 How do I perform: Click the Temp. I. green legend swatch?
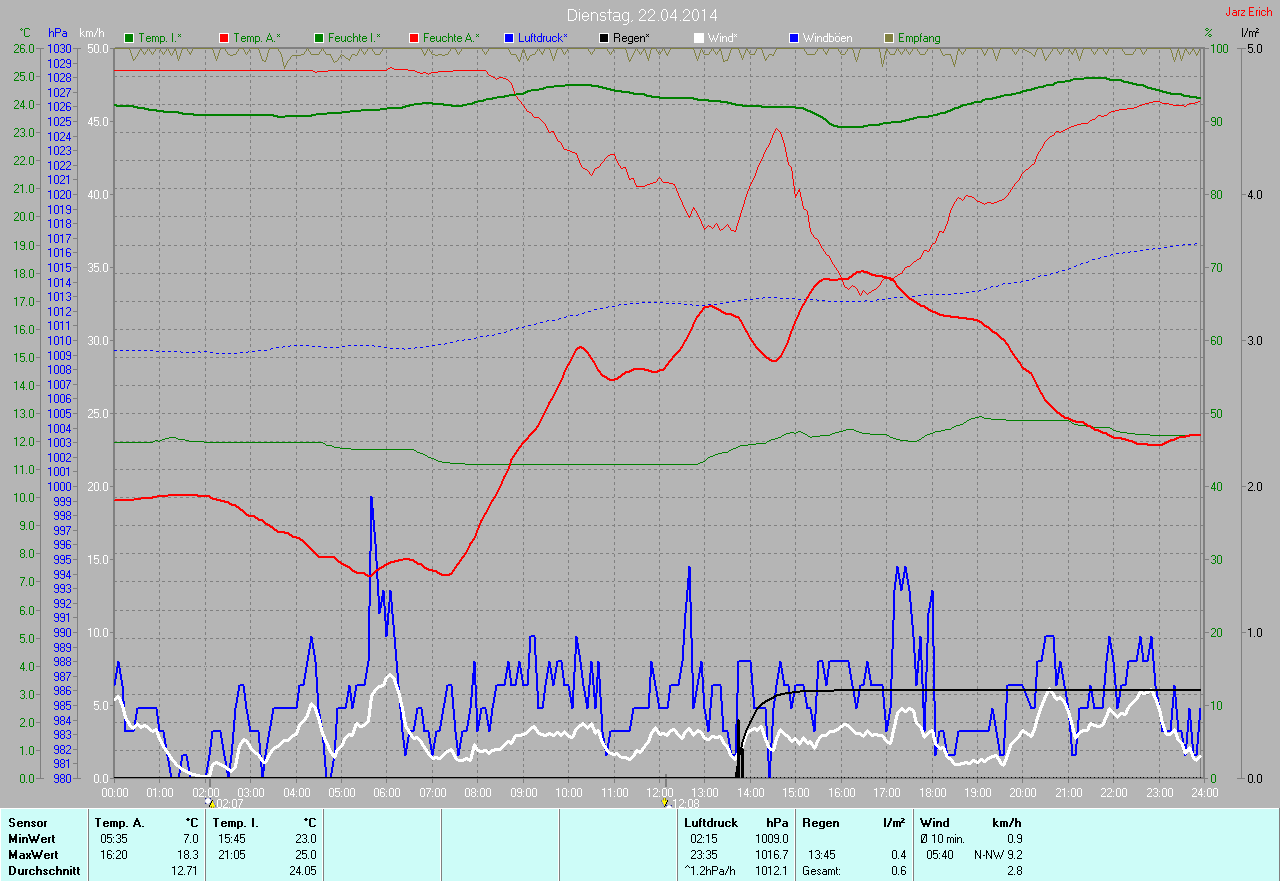[129, 38]
